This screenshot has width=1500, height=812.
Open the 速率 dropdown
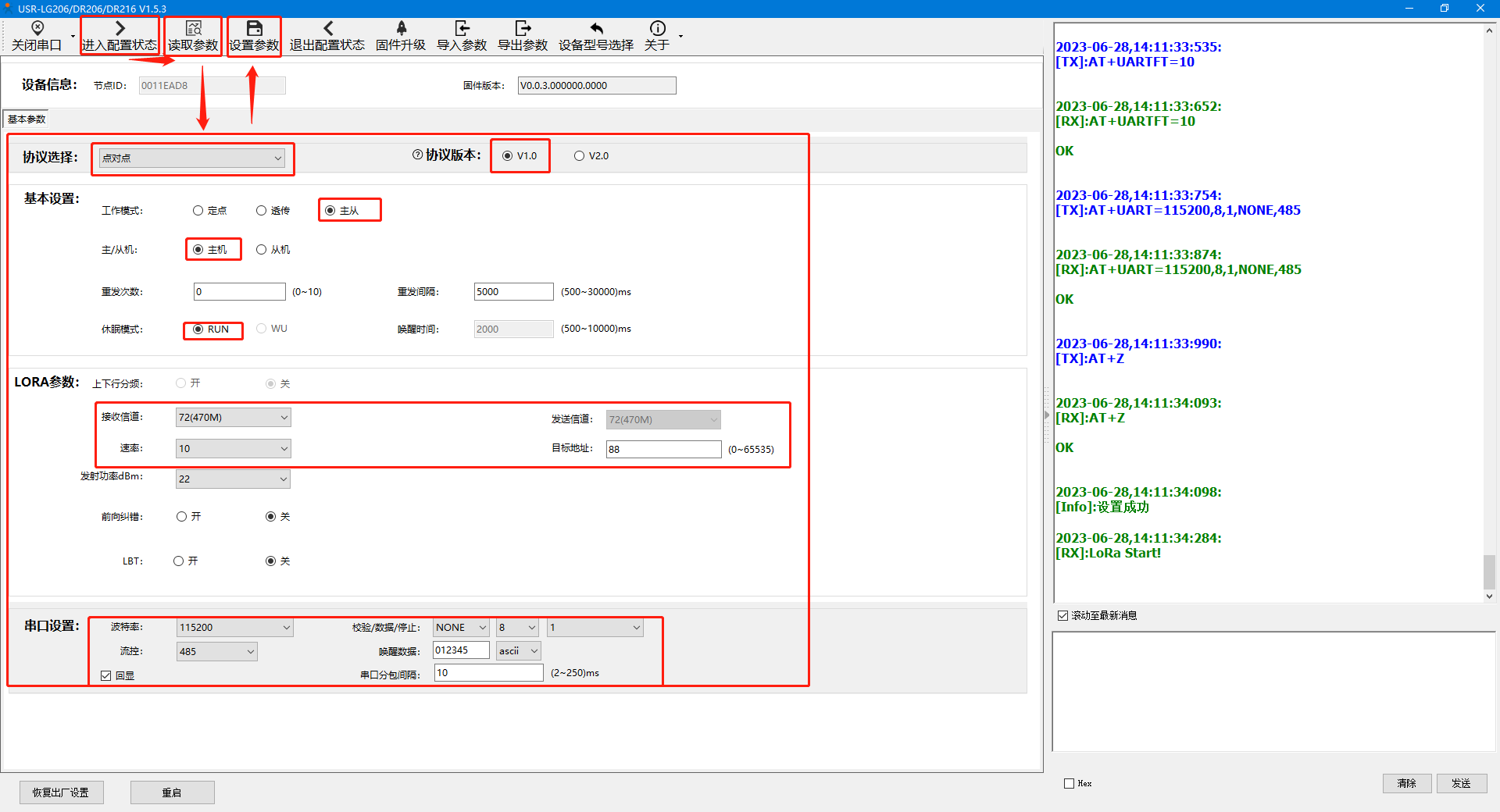(233, 448)
